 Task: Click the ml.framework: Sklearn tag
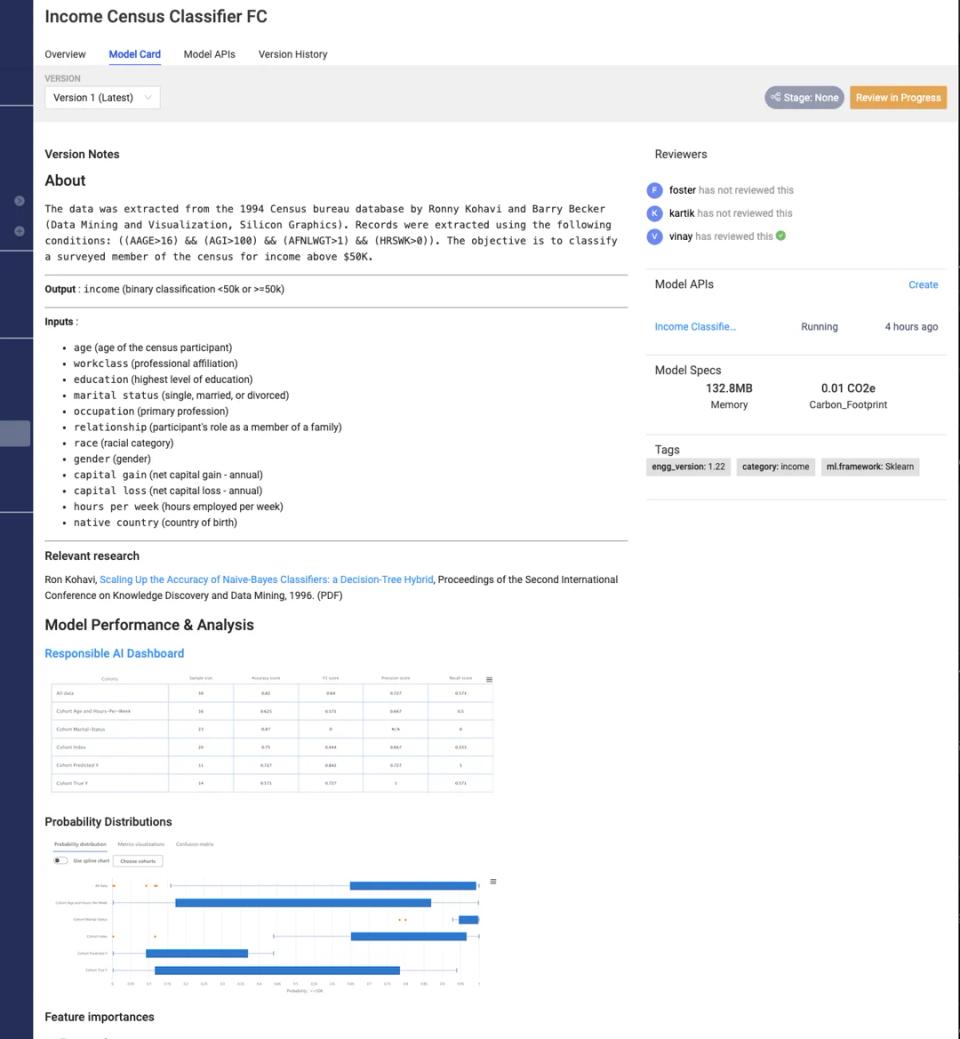pyautogui.click(x=870, y=466)
